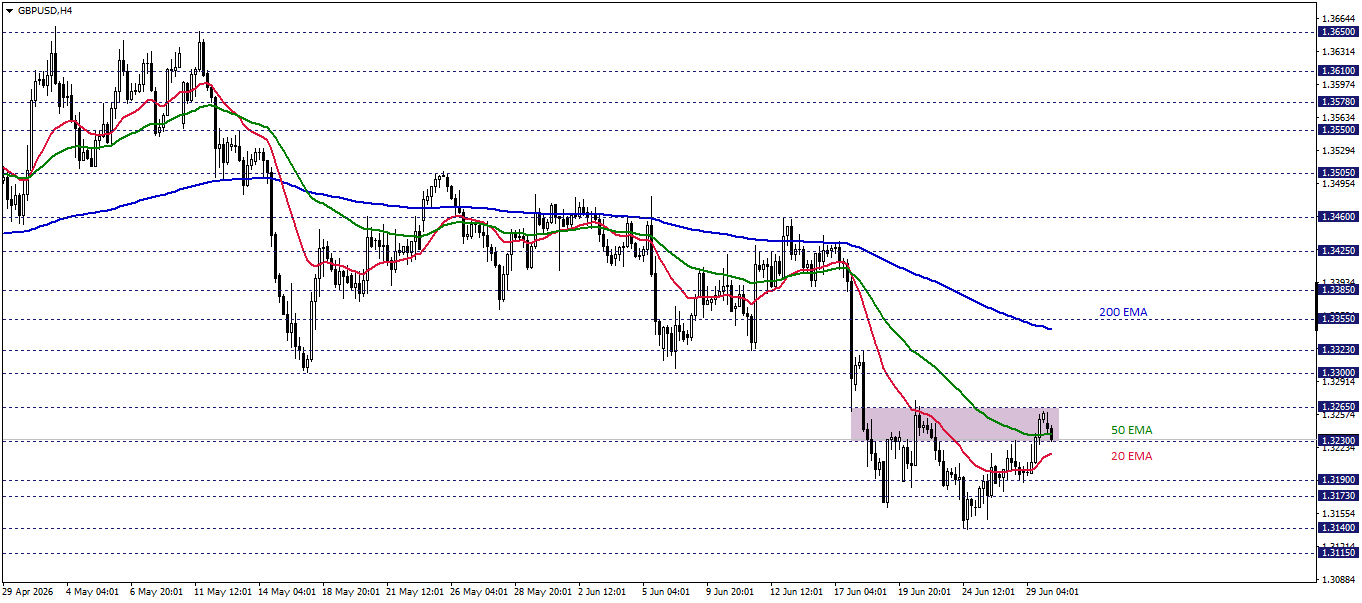
Task: Click the 29 Apr 2026 date label
Action: click(x=29, y=592)
